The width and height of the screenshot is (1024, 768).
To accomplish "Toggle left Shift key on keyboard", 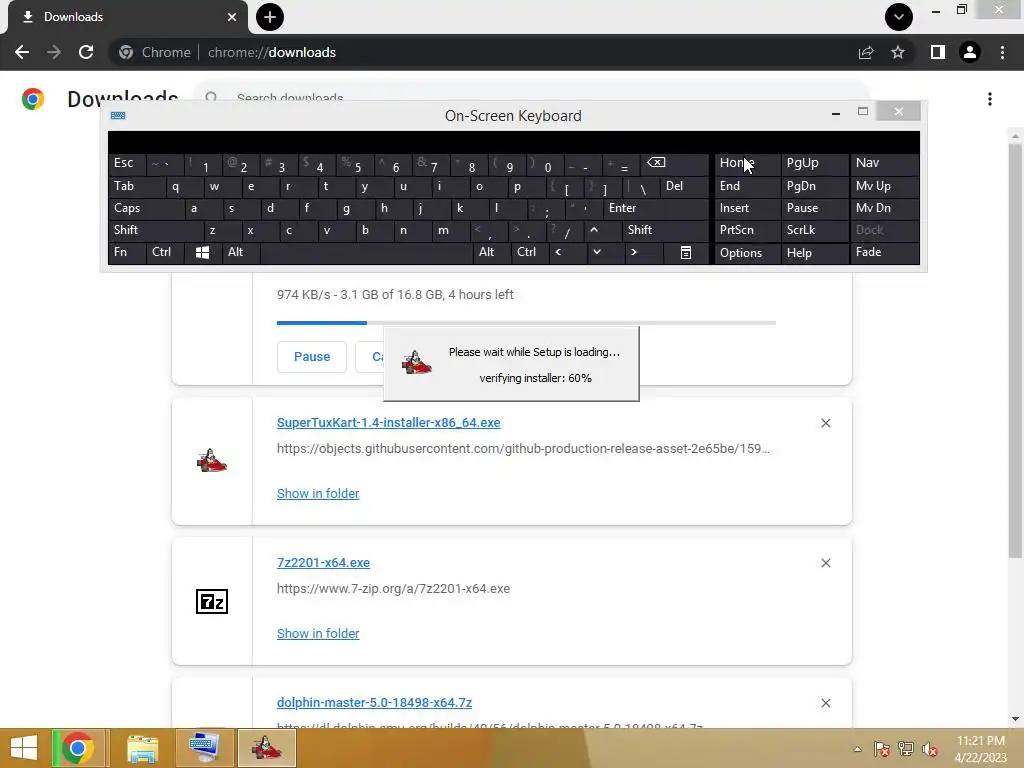I will click(x=155, y=230).
